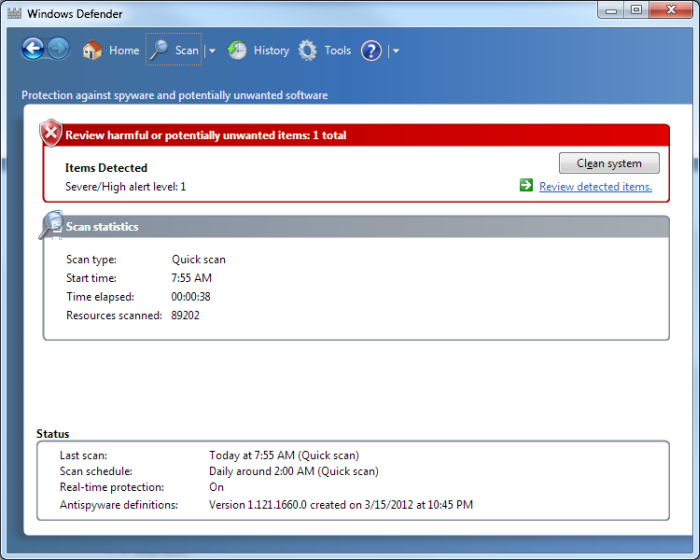Click the 'Last scan:' label
Screen dimensions: 700x560
pos(83,456)
